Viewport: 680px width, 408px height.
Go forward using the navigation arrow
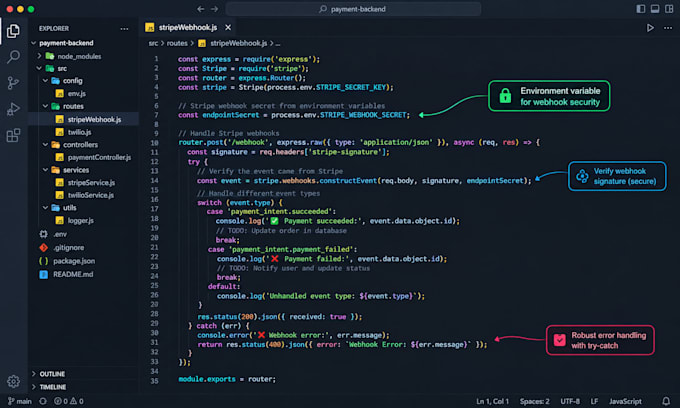pyautogui.click(x=215, y=9)
